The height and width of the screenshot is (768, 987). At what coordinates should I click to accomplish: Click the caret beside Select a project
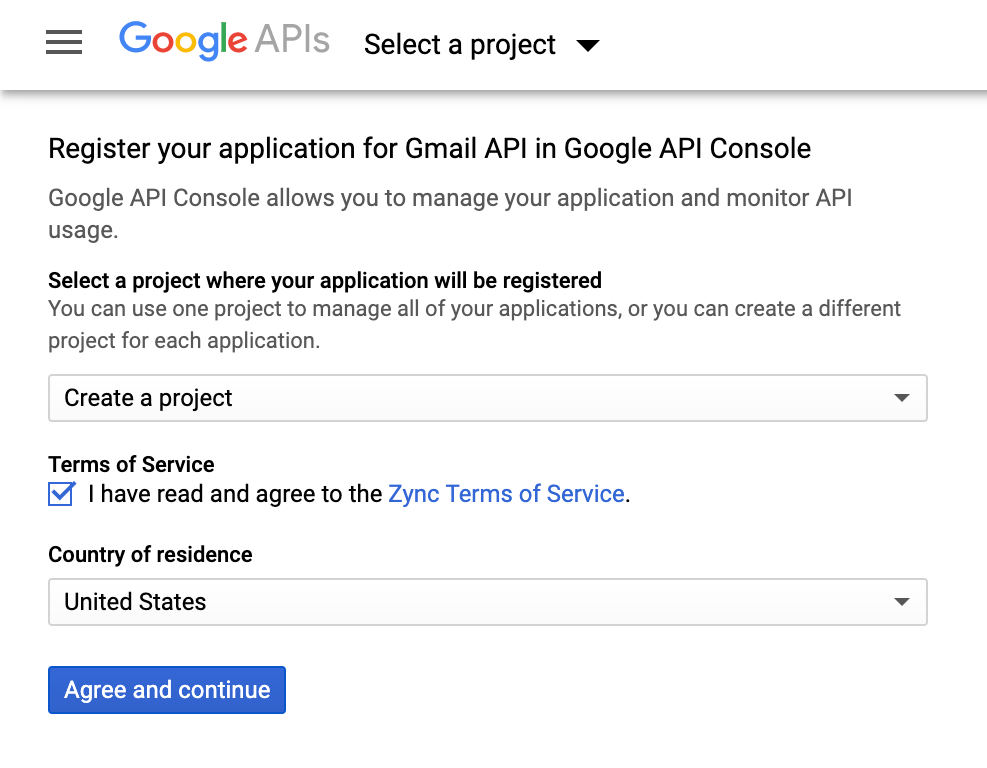tap(588, 45)
